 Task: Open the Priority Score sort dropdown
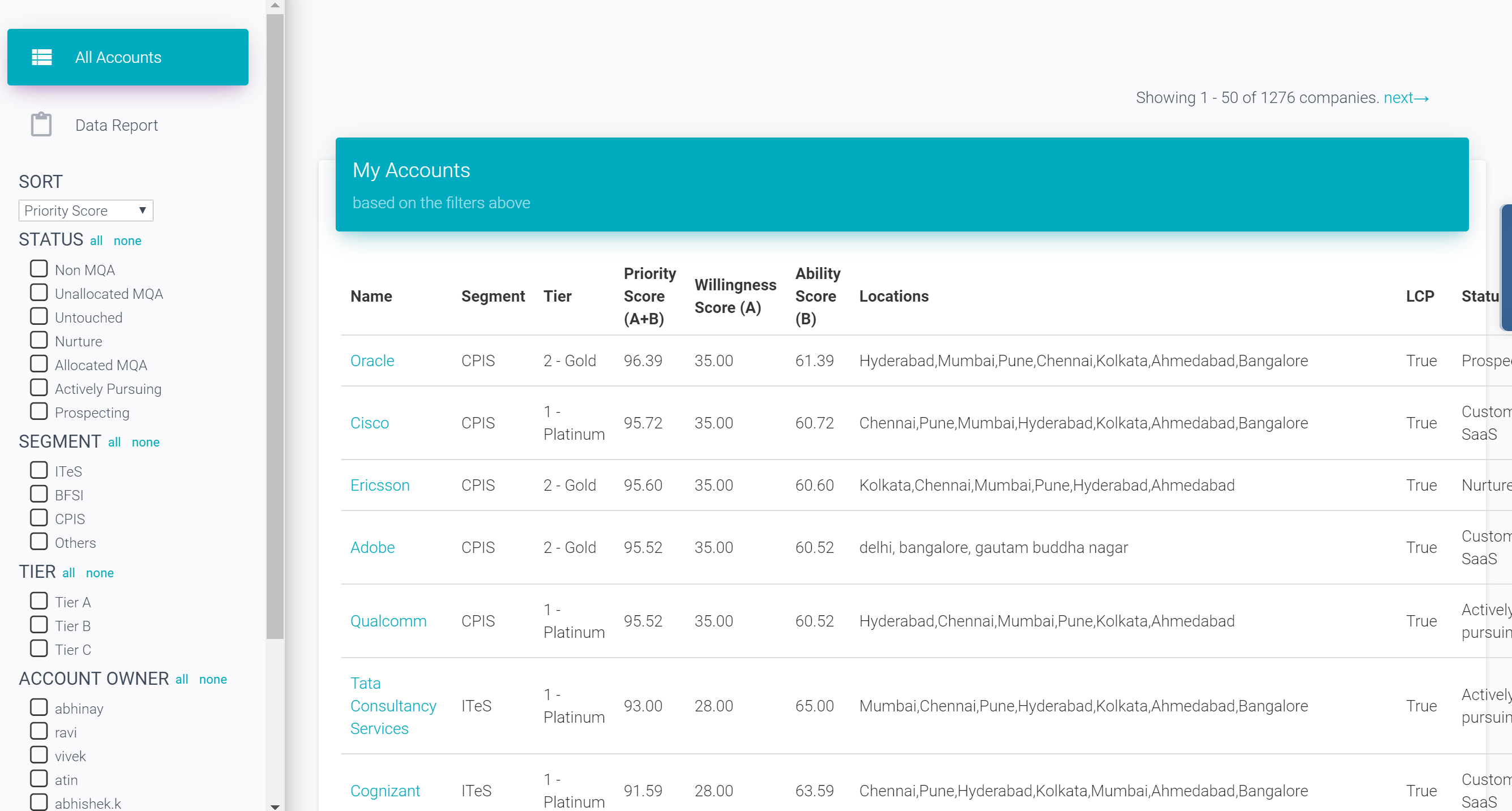(85, 211)
